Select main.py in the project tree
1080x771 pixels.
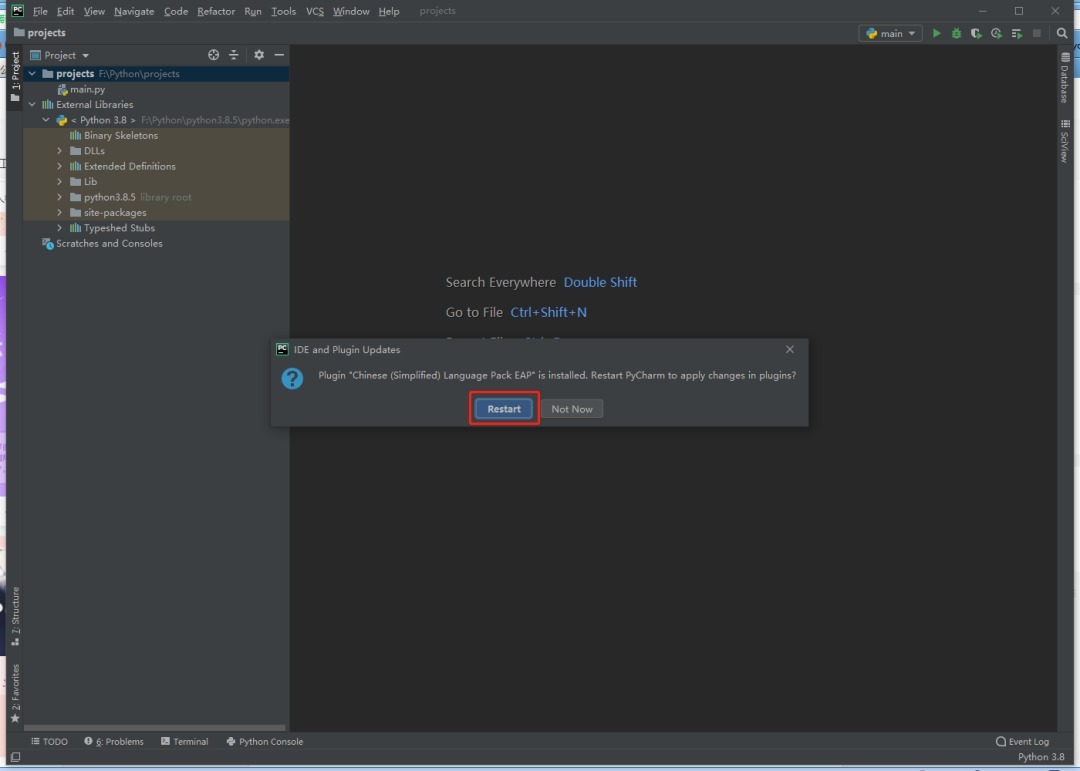pos(87,88)
